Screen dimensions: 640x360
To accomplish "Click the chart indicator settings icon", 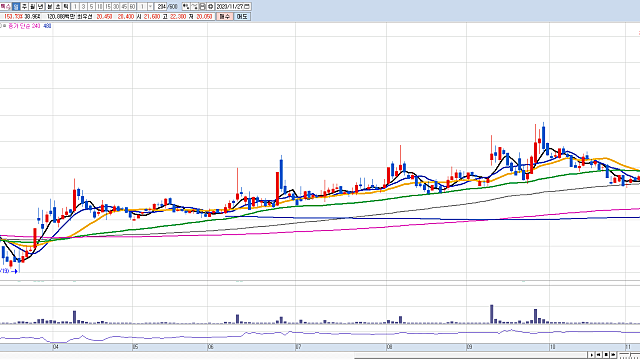I will coord(186,7).
